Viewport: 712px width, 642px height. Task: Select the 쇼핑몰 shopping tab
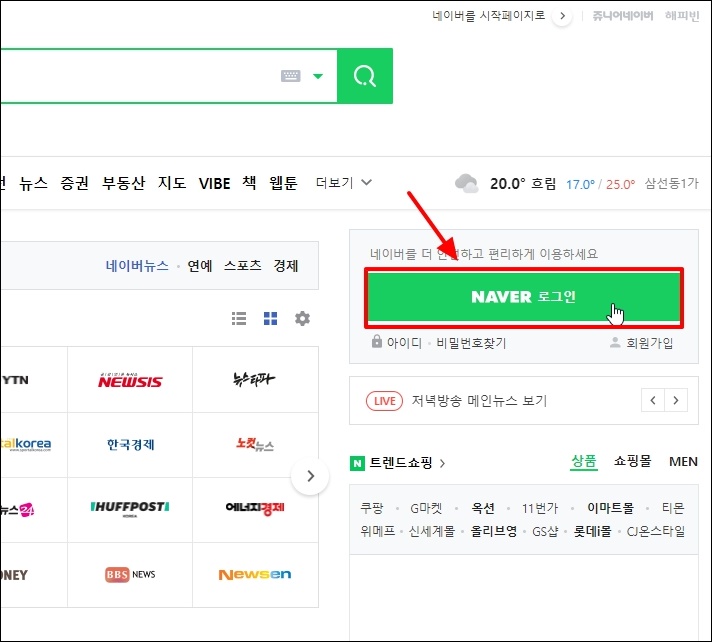633,461
